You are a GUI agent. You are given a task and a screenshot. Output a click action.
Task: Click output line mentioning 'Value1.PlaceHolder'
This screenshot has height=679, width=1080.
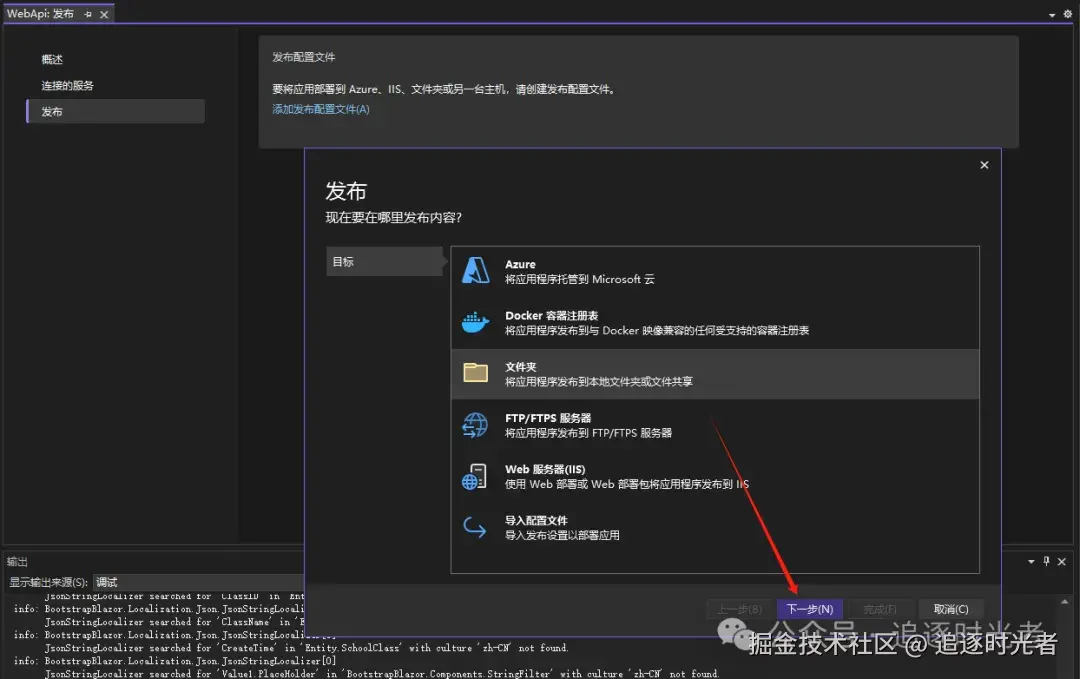(x=382, y=674)
